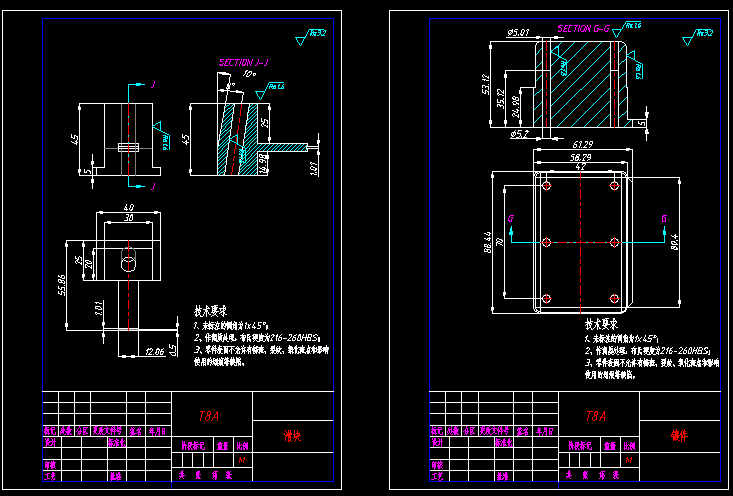The height and width of the screenshot is (496, 733).
Task: Click the 1x45° chamfer note on G-G sheet
Action: click(622, 338)
